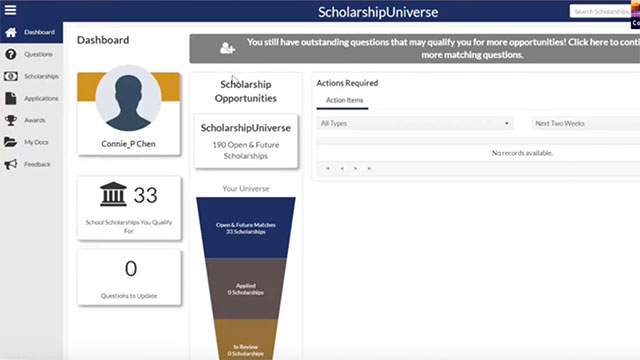Open the Next Two Weeks dropdown
The height and width of the screenshot is (360, 640).
(586, 123)
